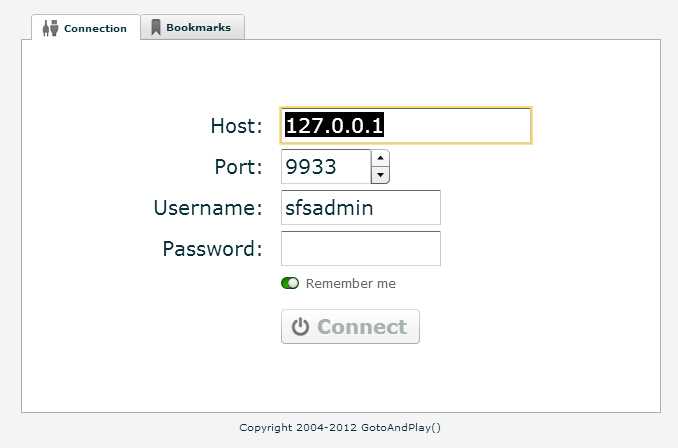The image size is (678, 448).
Task: Click the Username label
Action: 208,208
